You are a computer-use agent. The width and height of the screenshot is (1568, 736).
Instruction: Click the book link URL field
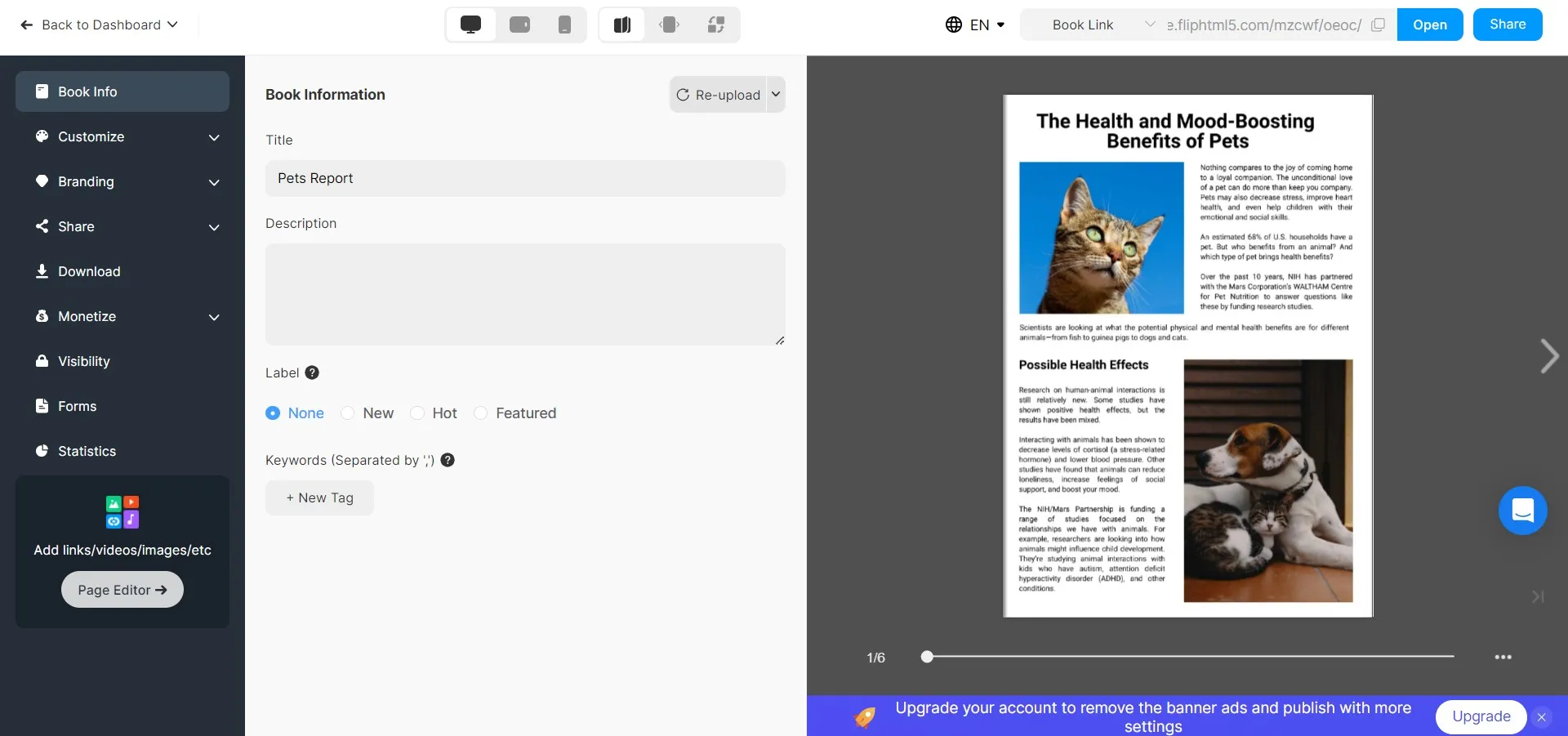tap(1263, 25)
